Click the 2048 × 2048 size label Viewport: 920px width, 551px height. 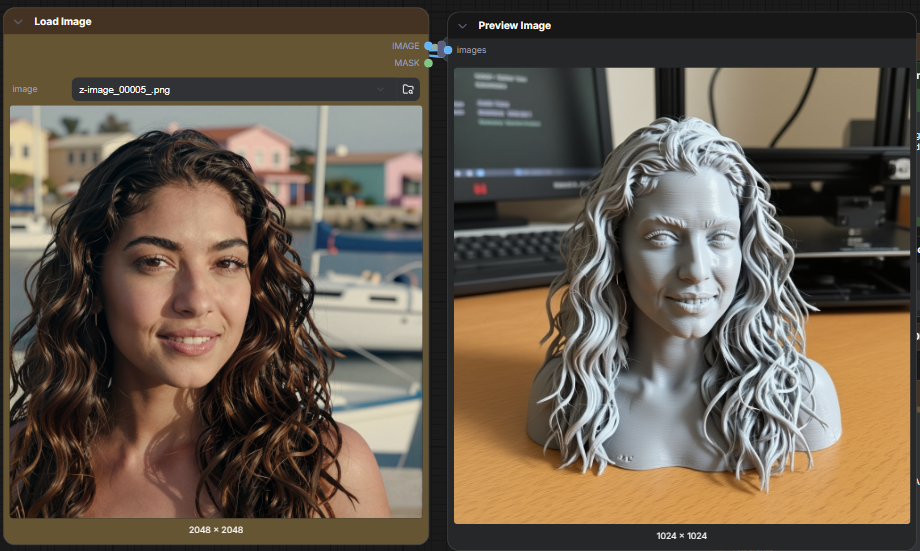point(216,530)
